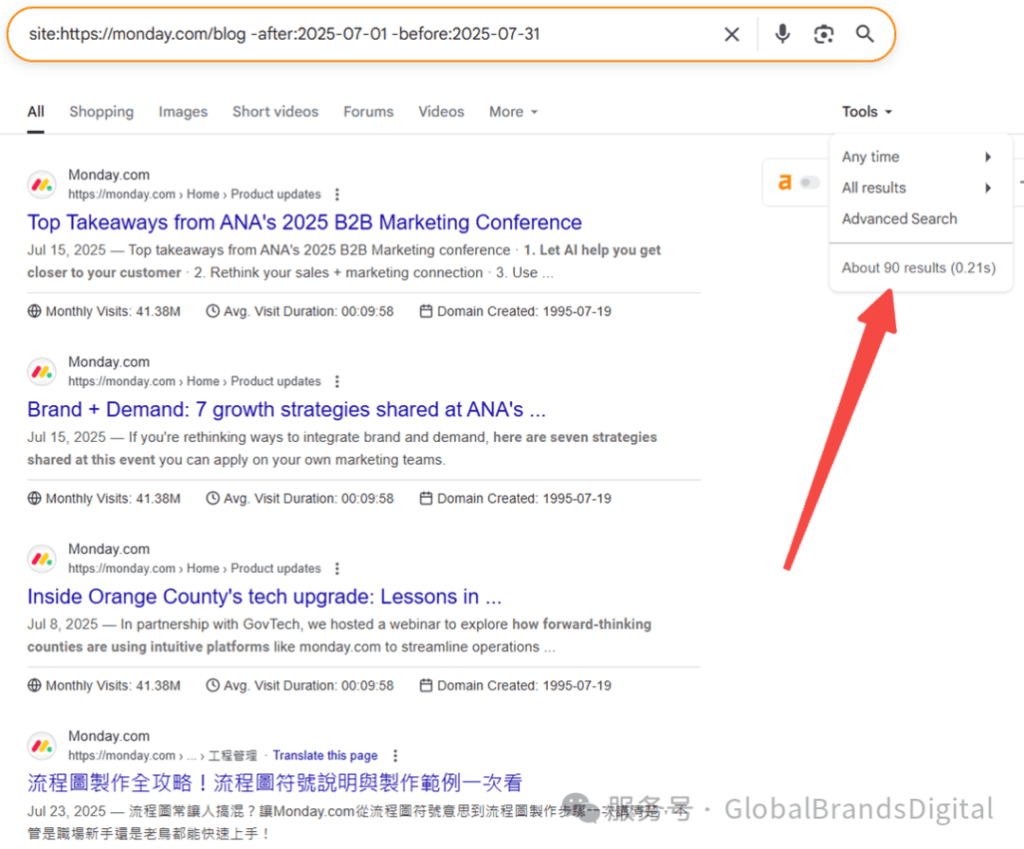The height and width of the screenshot is (849, 1024).
Task: Toggle the orange 'a' extension switch
Action: (x=809, y=182)
